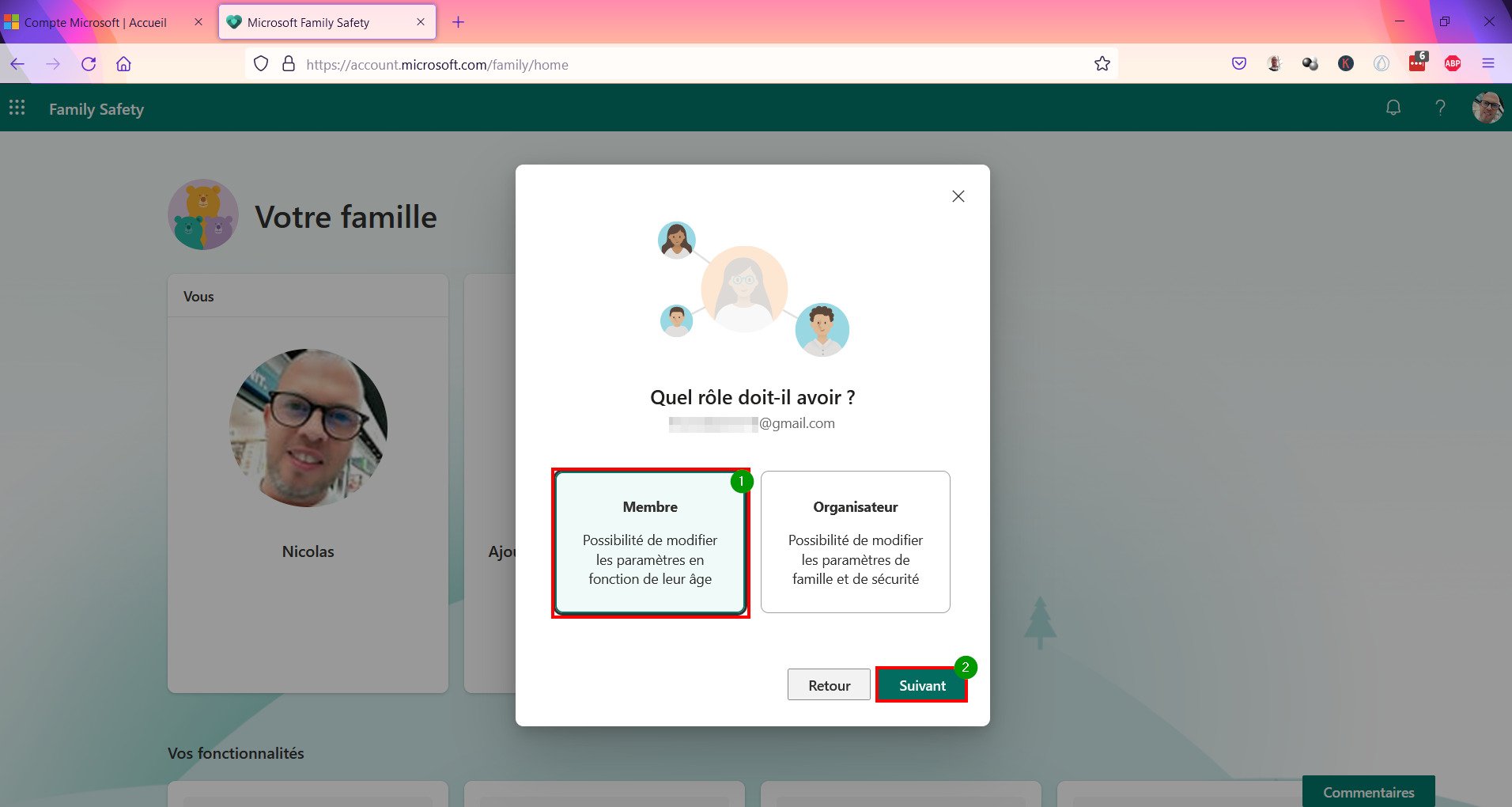Go back to the previous page

[x=17, y=64]
